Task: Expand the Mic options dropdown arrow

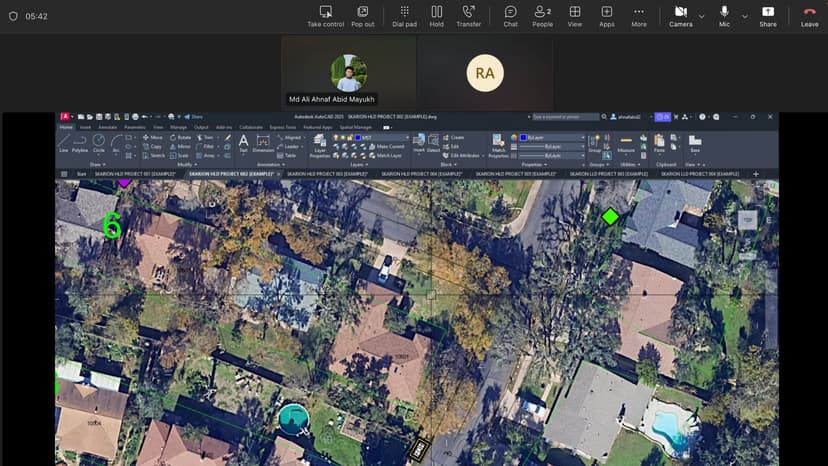Action: [x=742, y=16]
